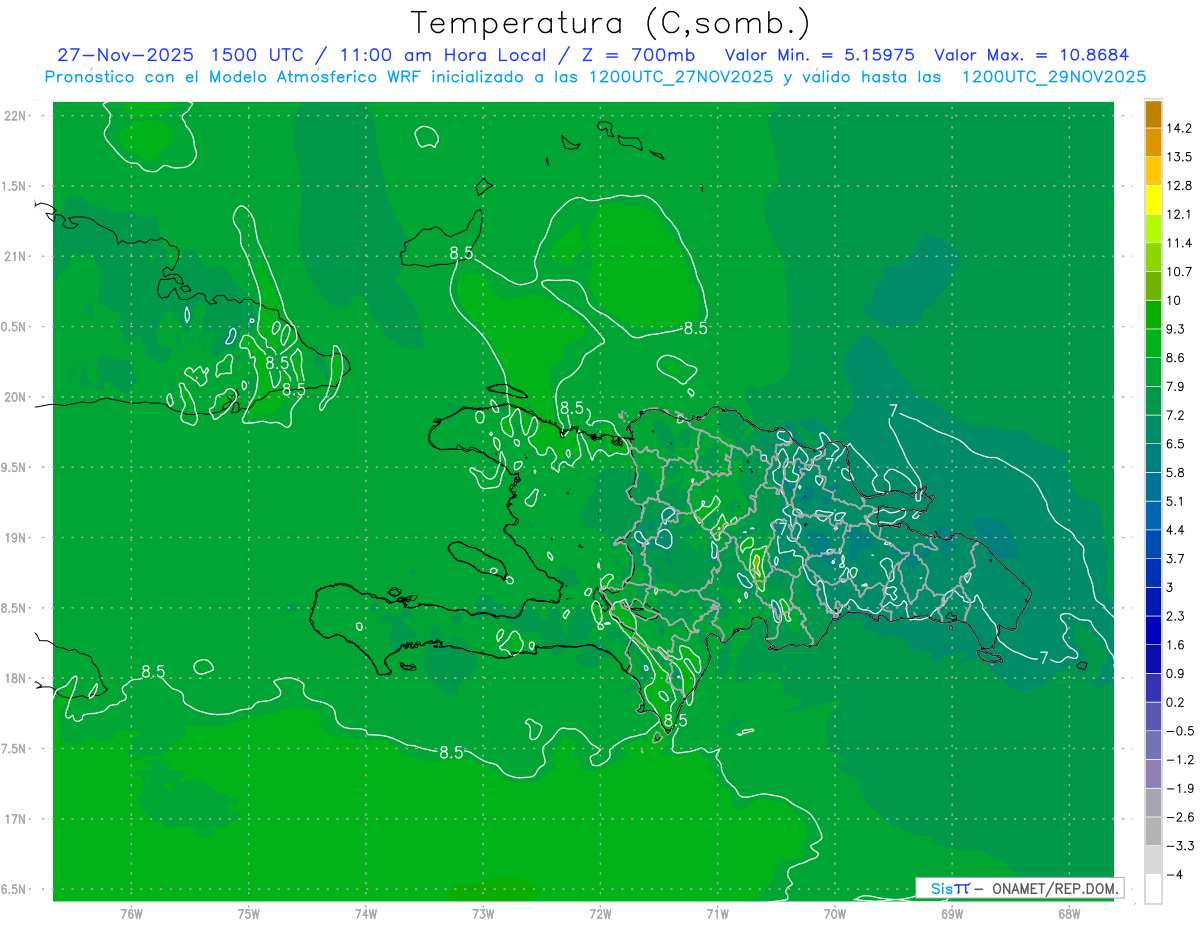Screen dimensions: 1200x927
Task: Click the colorbar label "7.2"
Action: [1176, 415]
